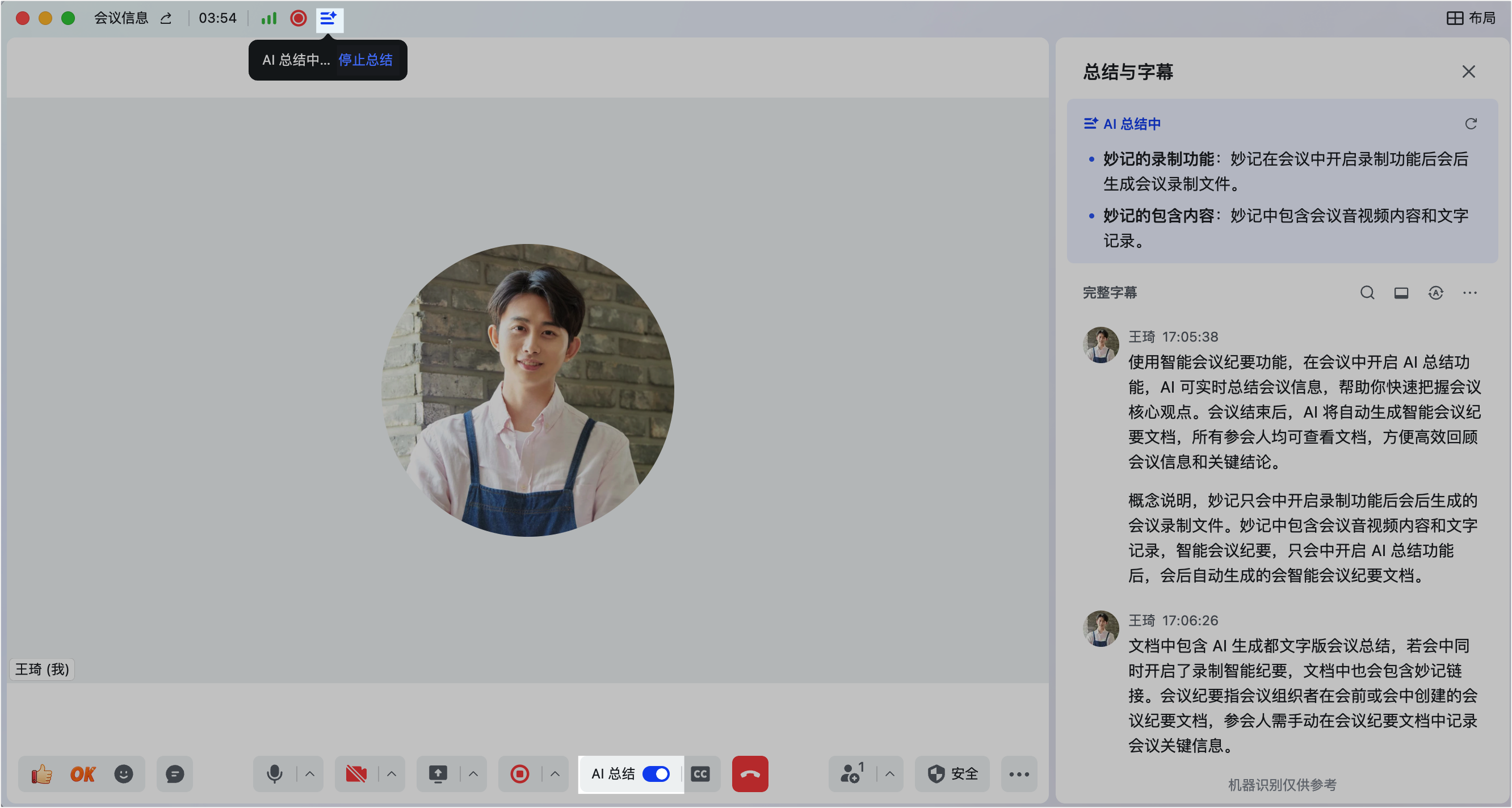Click the refresh icon next to AI 总结中
This screenshot has width=1512, height=808.
coord(1471,124)
